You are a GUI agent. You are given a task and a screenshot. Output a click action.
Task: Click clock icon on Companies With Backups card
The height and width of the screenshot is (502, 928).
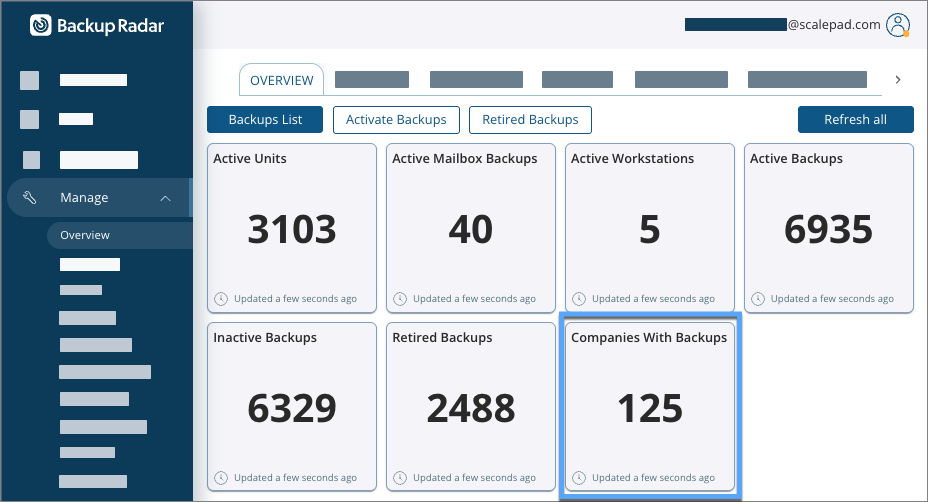tap(579, 478)
